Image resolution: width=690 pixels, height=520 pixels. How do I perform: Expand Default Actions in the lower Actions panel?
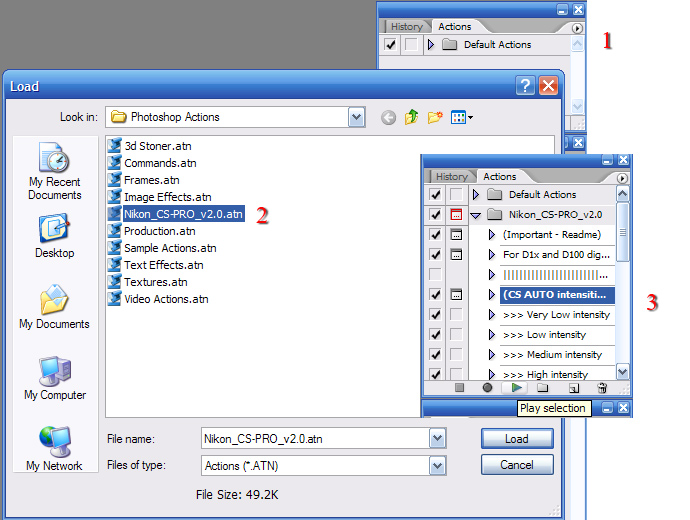(x=475, y=194)
